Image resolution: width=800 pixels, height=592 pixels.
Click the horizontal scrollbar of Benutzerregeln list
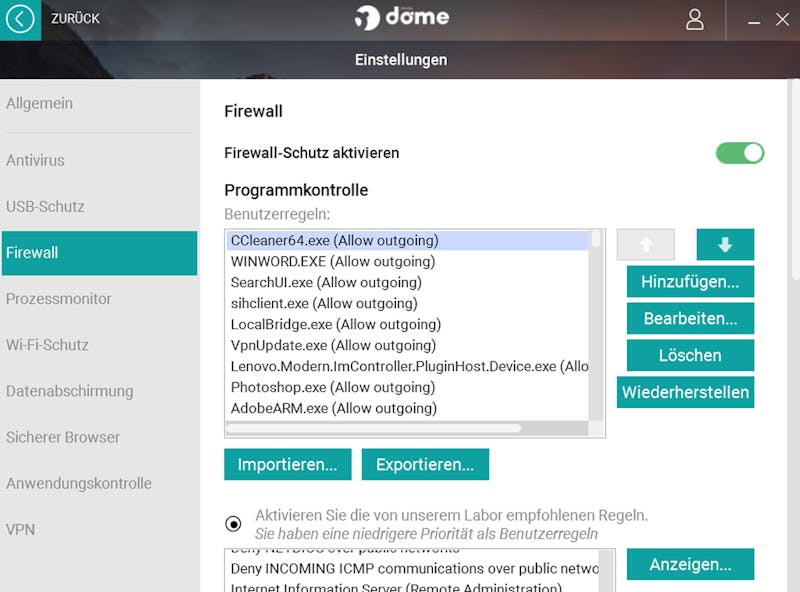[407, 428]
